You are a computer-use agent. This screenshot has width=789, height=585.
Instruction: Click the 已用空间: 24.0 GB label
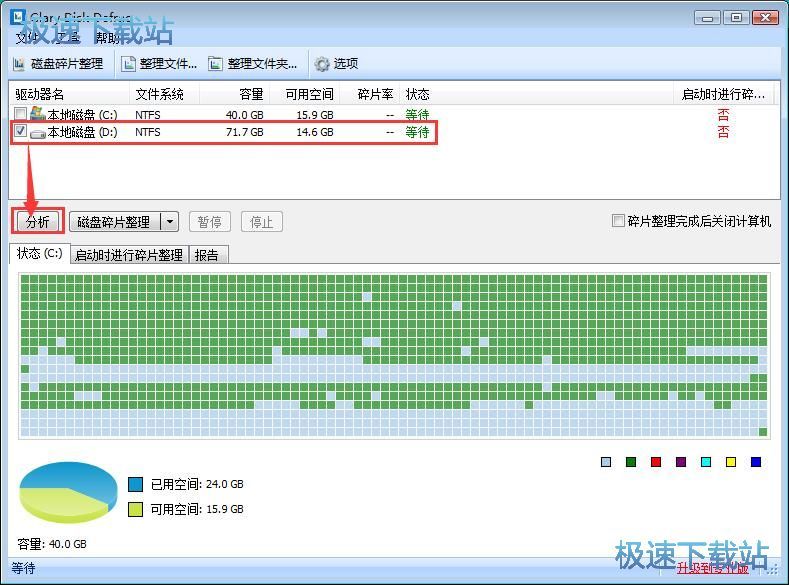tap(197, 484)
